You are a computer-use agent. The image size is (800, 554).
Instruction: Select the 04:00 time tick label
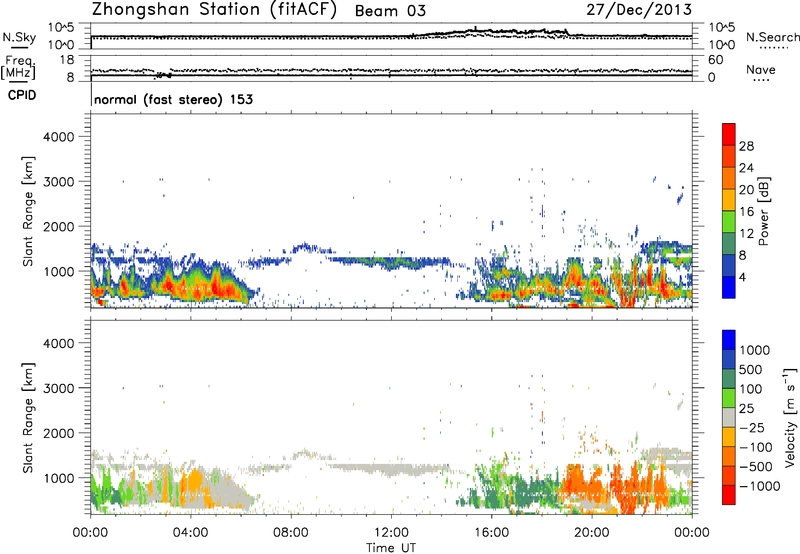tap(190, 533)
